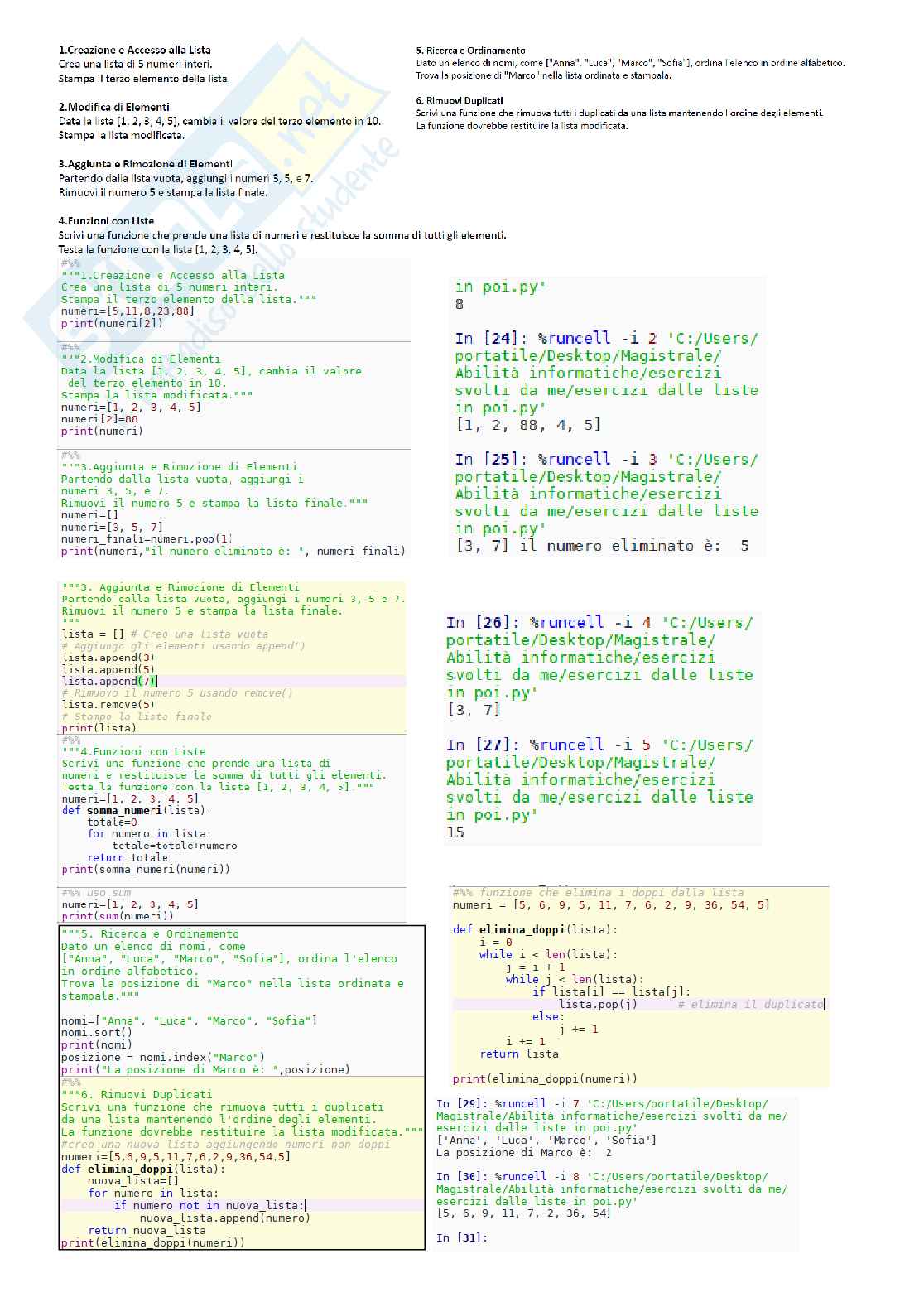Click the code line 'return nuova_lista'

coord(147,1230)
